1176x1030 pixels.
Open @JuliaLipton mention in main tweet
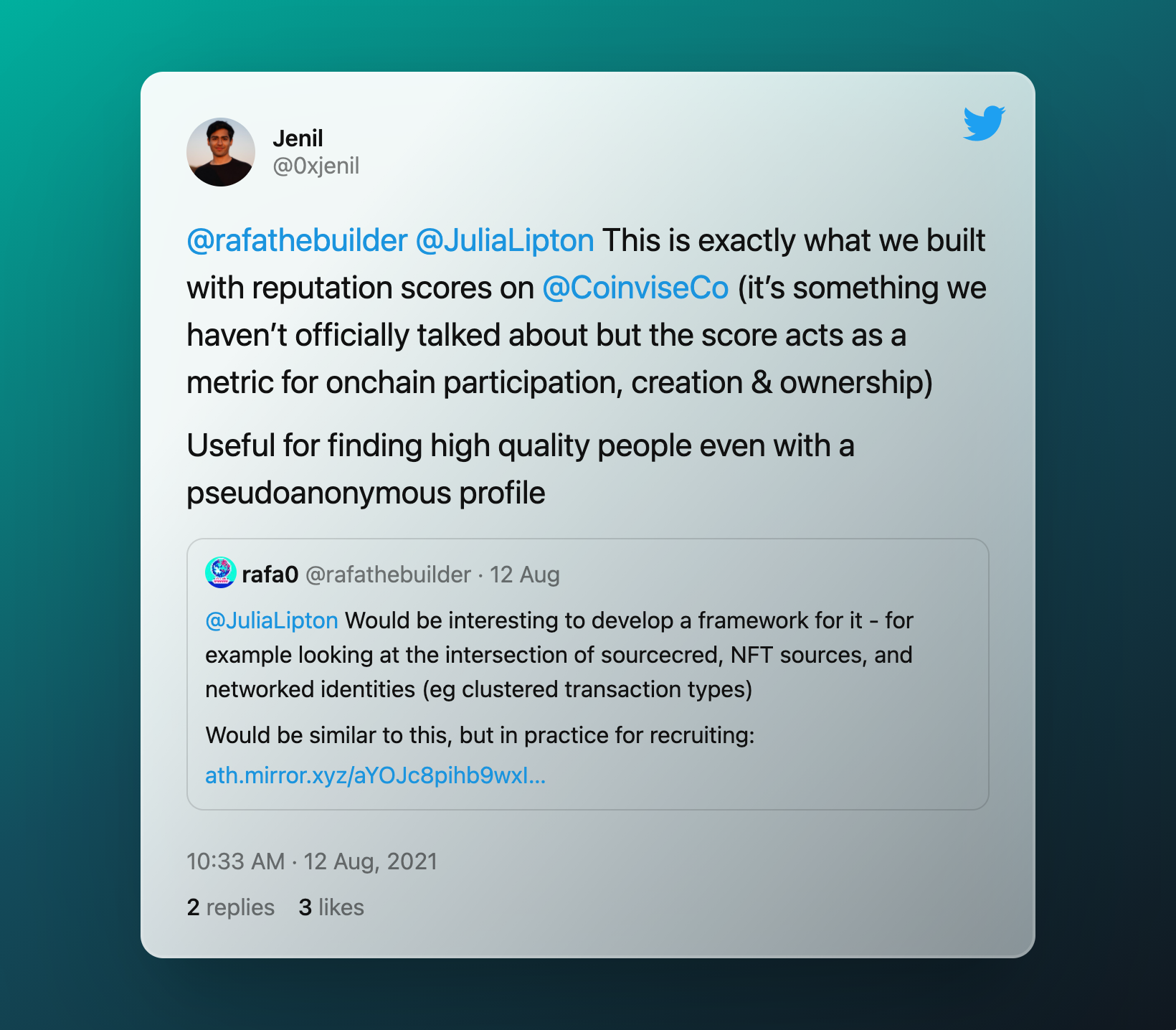pos(505,241)
